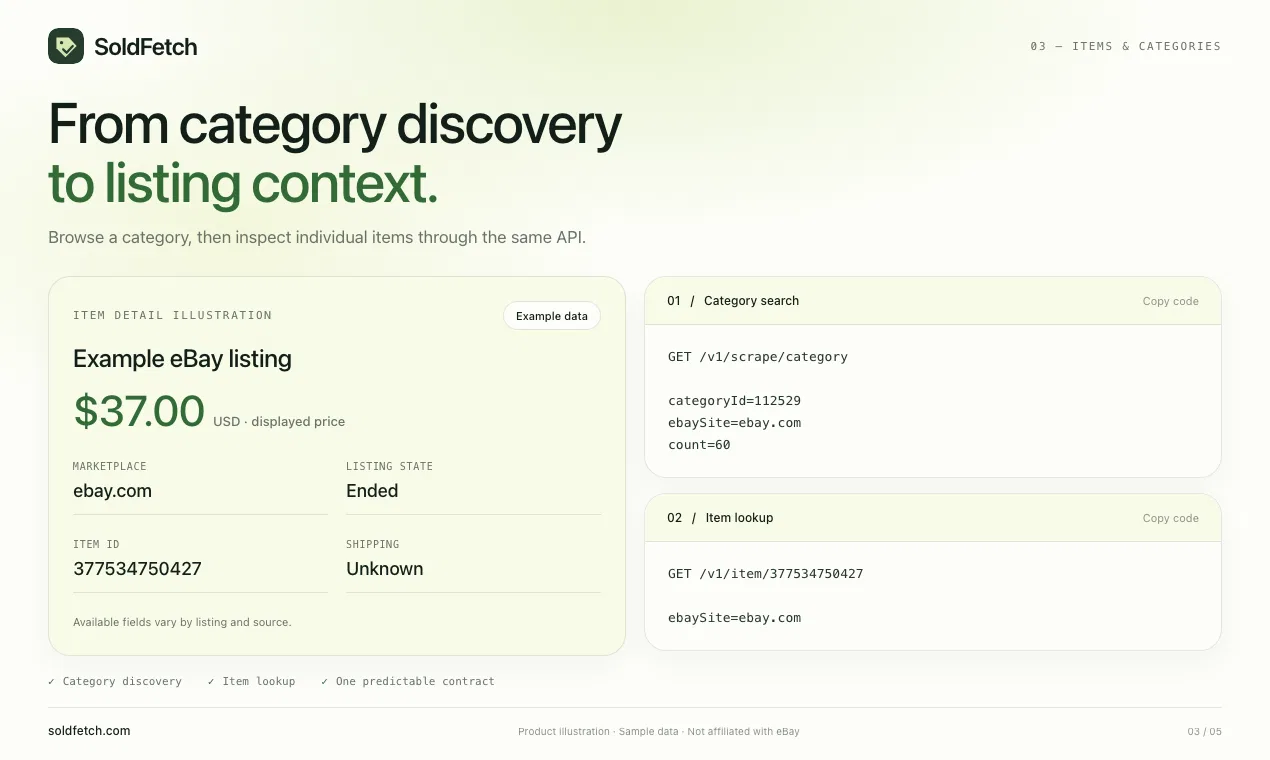Select the Item lookup panel header
This screenshot has height=760, width=1270.
pos(933,518)
